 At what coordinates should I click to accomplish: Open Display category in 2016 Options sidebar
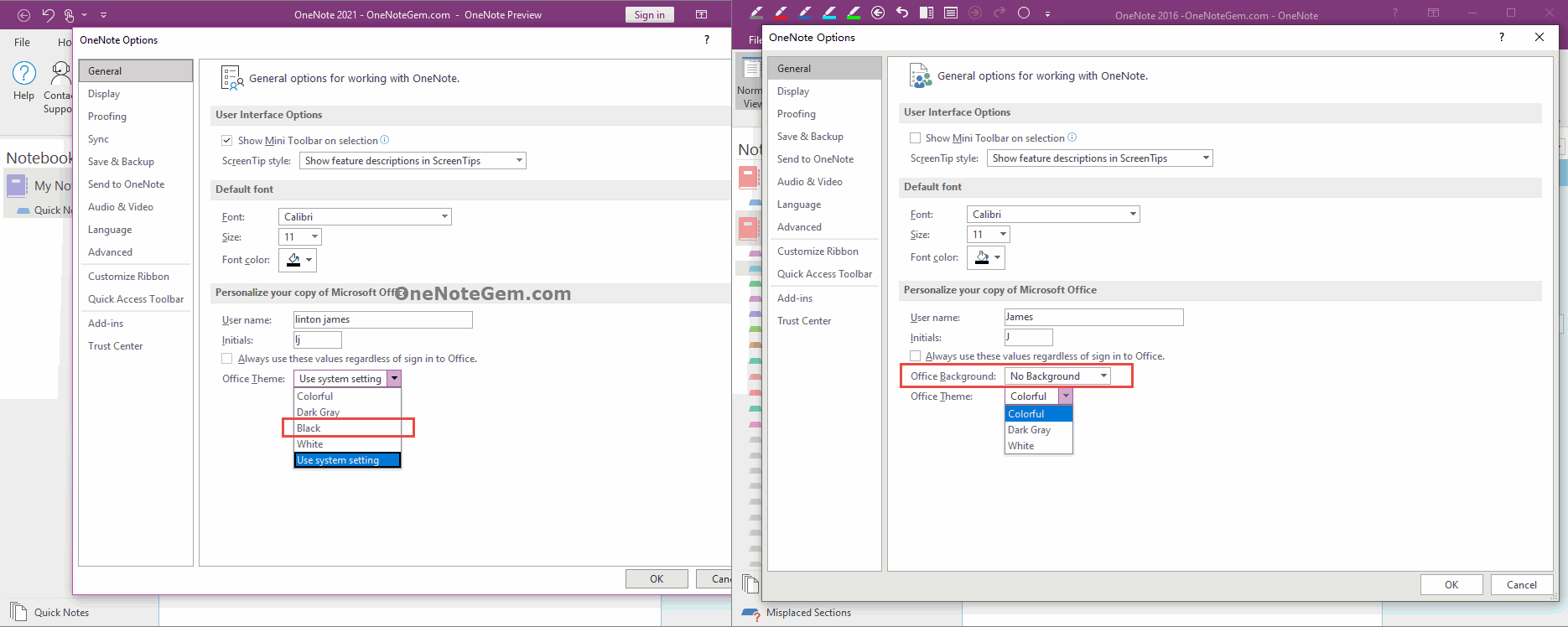[x=824, y=91]
